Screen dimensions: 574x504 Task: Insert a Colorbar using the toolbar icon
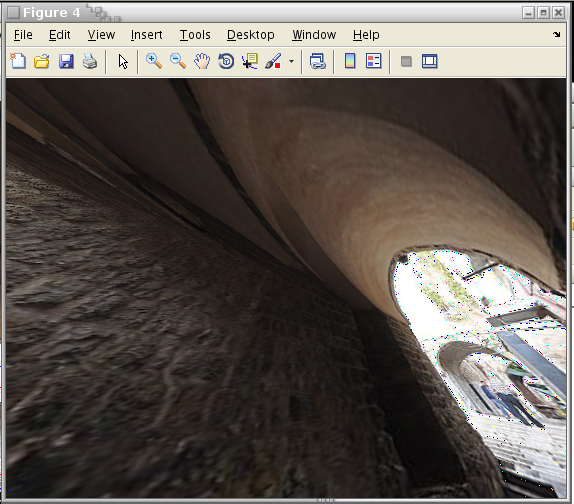point(350,61)
